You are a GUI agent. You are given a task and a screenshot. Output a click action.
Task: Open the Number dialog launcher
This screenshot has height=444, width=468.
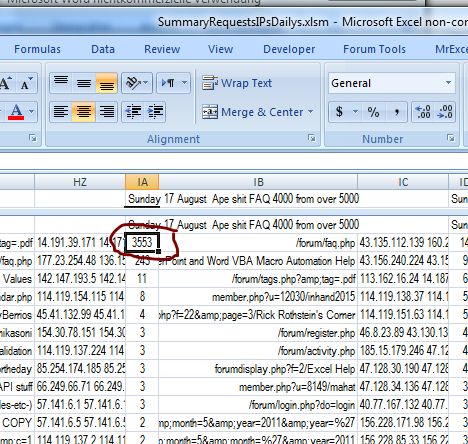tap(451, 138)
